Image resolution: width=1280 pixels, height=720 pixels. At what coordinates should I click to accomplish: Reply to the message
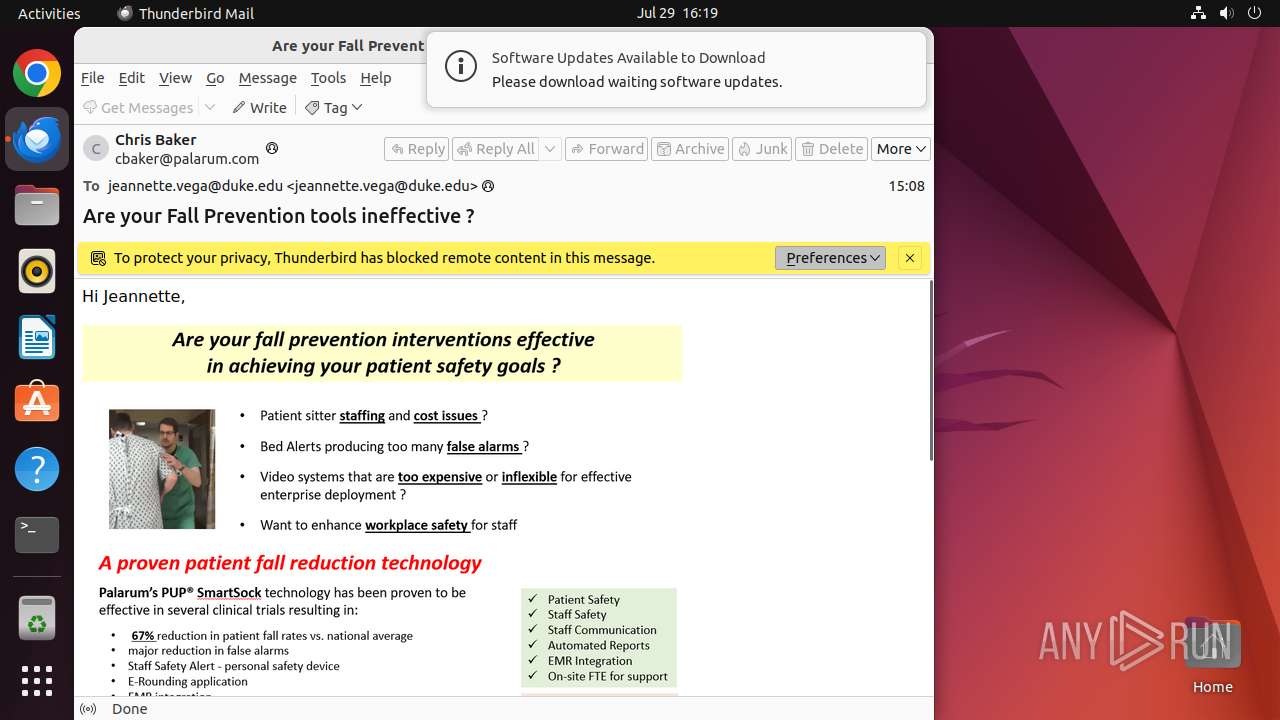[x=417, y=149]
